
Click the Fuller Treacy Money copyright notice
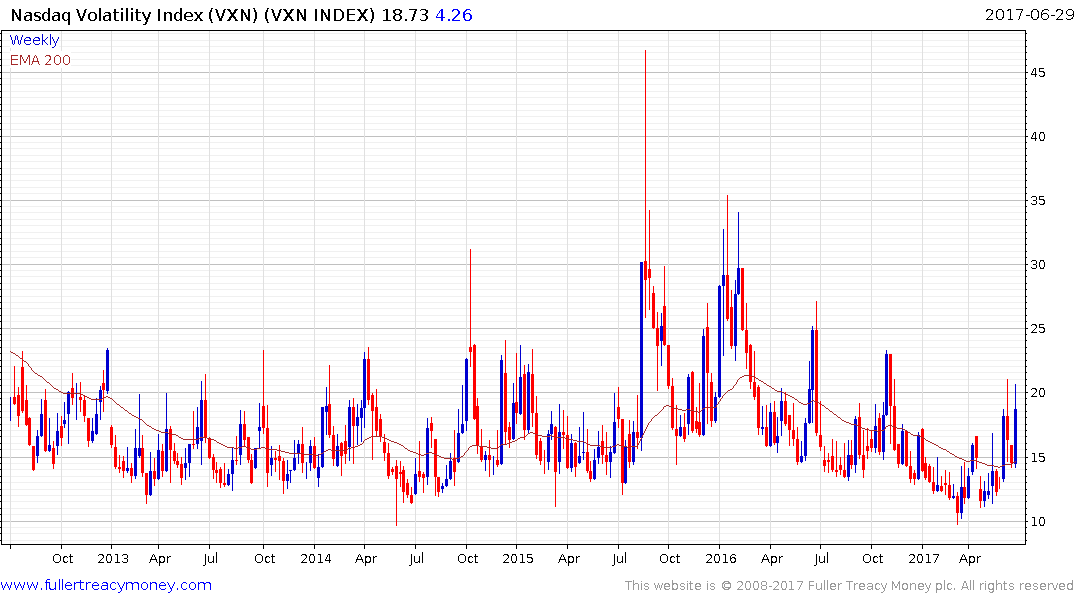(x=849, y=586)
